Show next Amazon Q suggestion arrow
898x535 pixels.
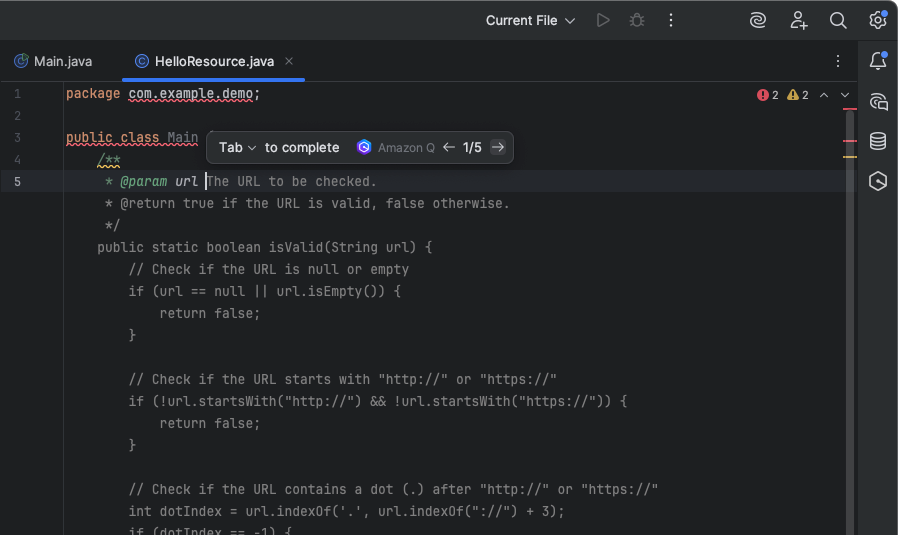[497, 147]
